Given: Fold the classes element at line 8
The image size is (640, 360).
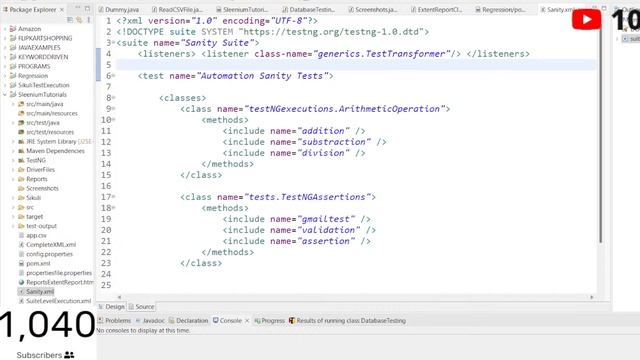Looking at the screenshot, I should point(113,98).
